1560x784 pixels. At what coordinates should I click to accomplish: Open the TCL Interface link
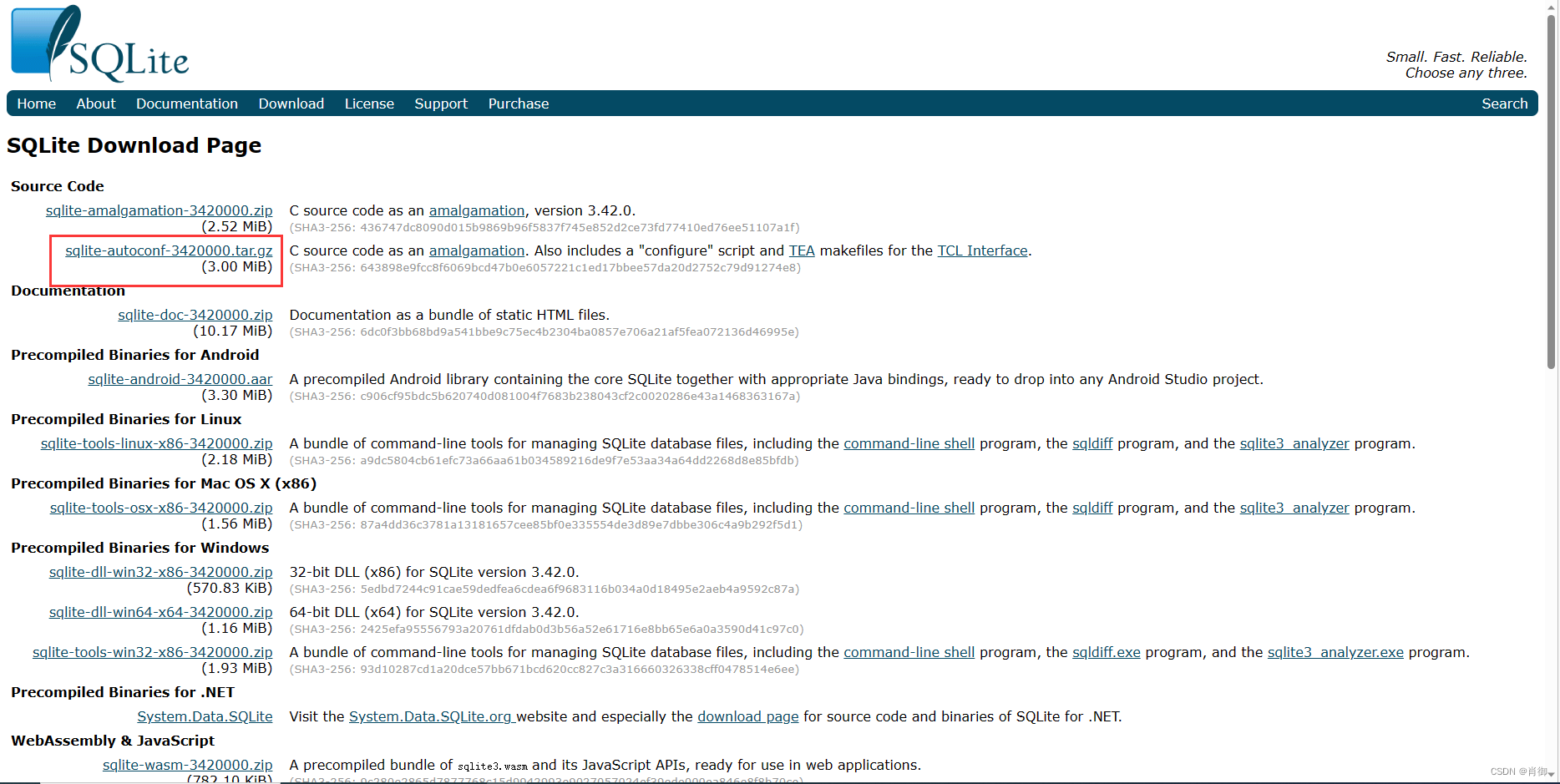pyautogui.click(x=982, y=250)
